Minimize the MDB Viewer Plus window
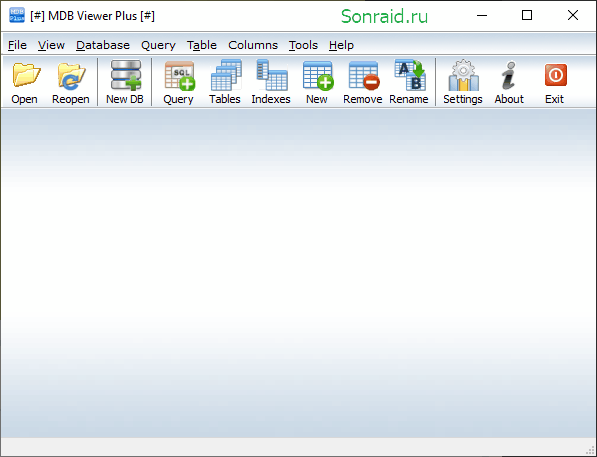597x457 pixels. click(482, 16)
